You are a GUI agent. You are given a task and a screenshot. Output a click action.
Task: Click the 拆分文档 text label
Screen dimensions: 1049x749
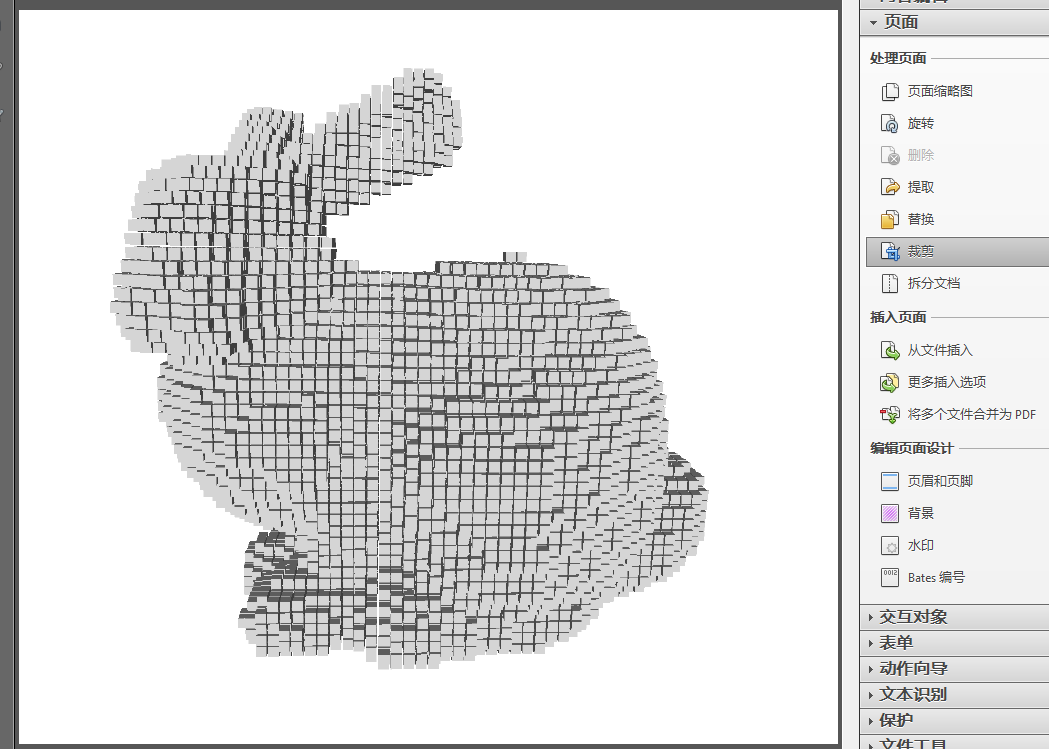pyautogui.click(x=934, y=284)
